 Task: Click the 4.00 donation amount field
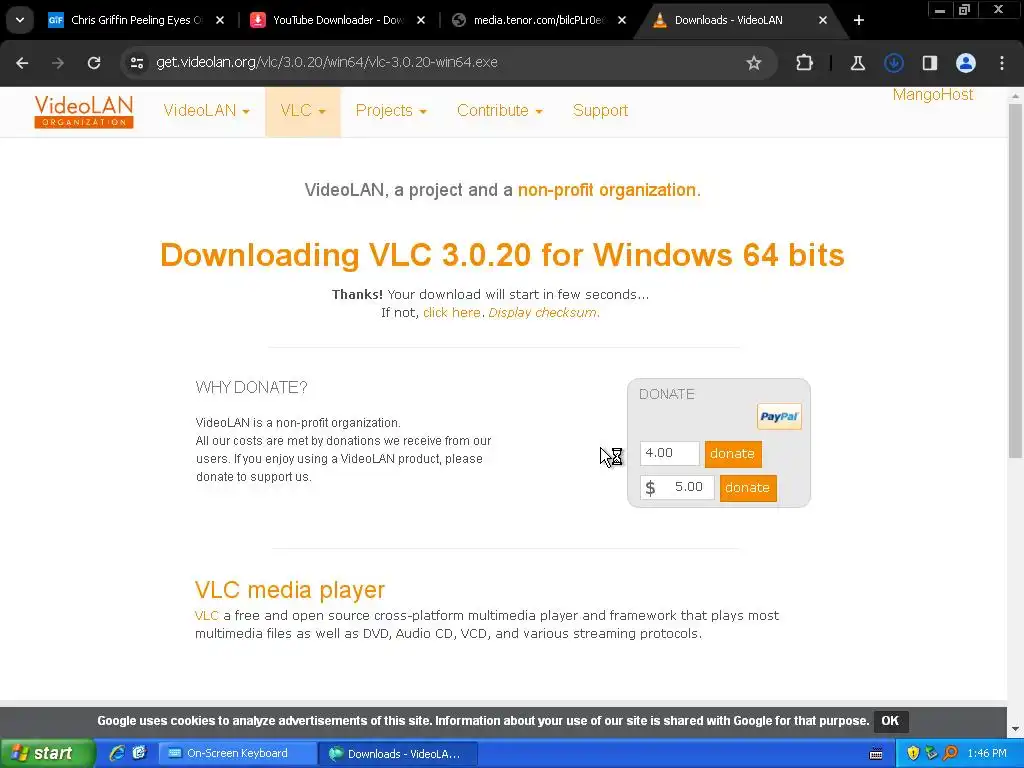pyautogui.click(x=669, y=453)
